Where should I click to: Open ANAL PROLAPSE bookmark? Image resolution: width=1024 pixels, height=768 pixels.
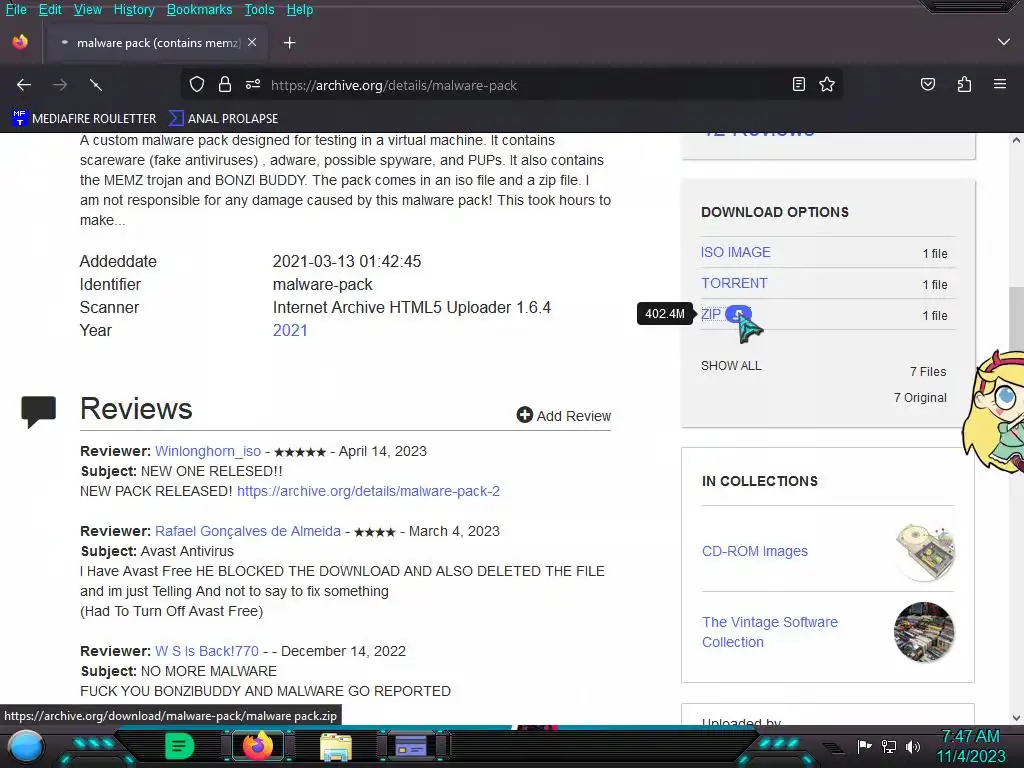[224, 118]
